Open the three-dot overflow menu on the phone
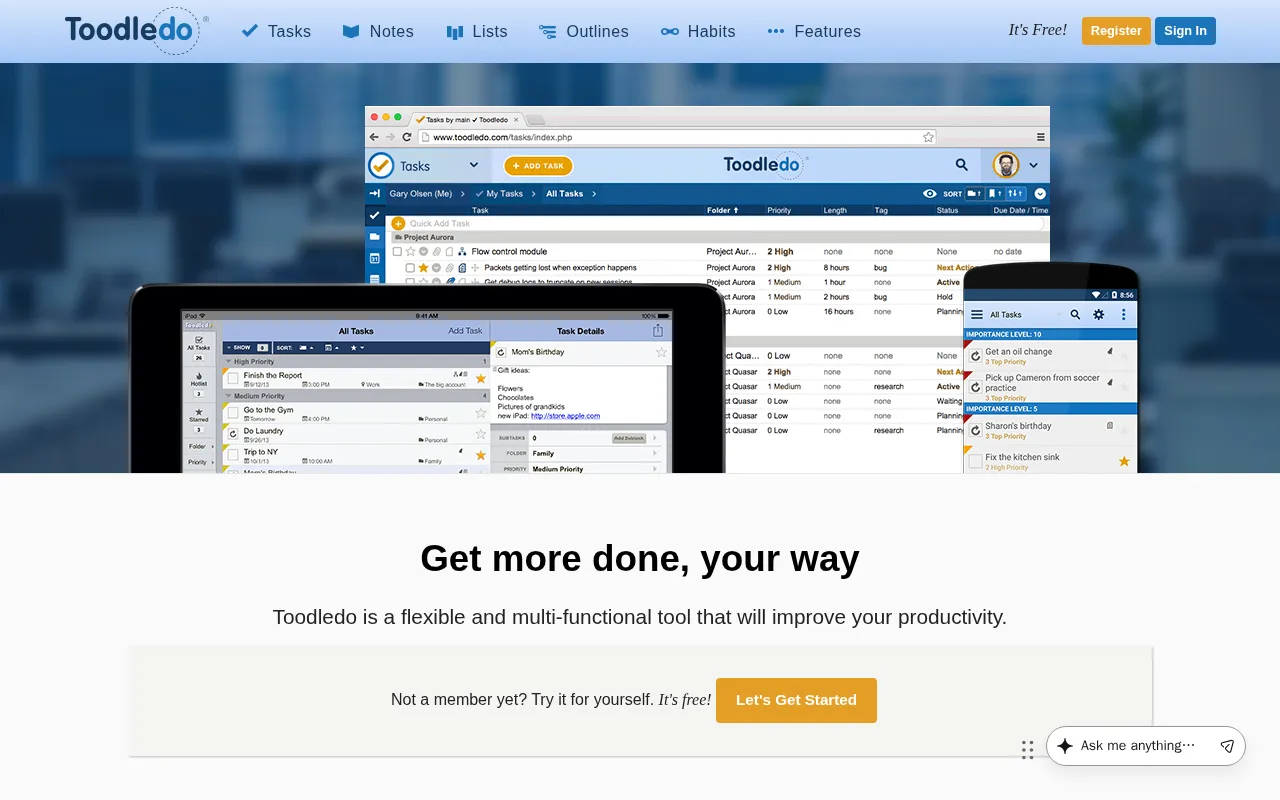The width and height of the screenshot is (1280, 800). (x=1123, y=315)
